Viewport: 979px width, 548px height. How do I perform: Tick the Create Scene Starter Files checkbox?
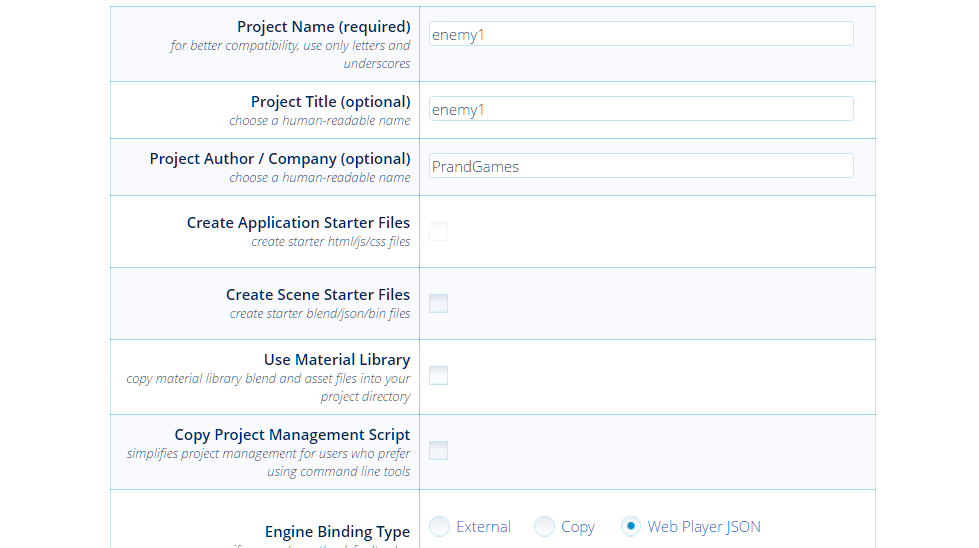(438, 304)
